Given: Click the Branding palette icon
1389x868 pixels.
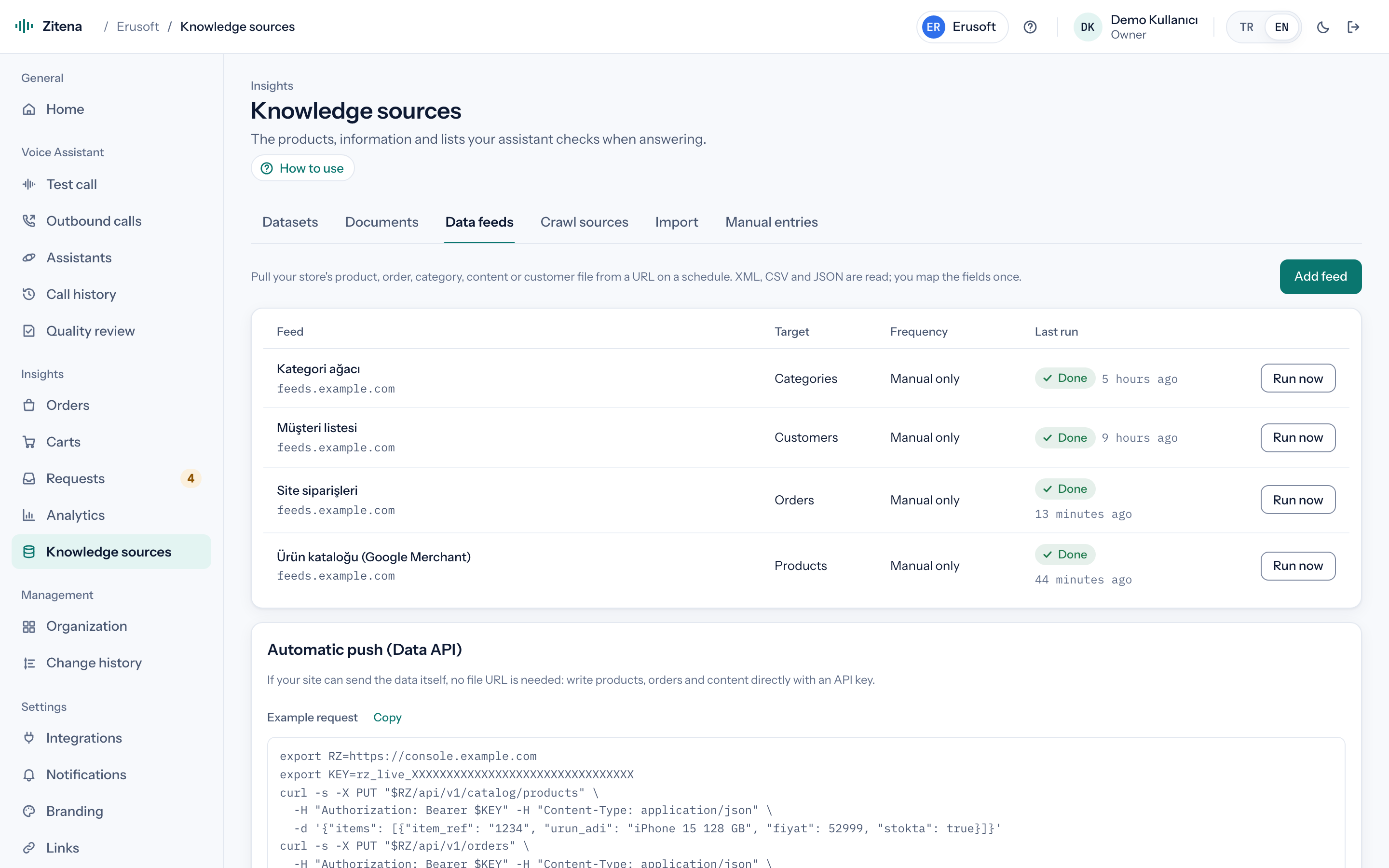Looking at the screenshot, I should tap(29, 811).
